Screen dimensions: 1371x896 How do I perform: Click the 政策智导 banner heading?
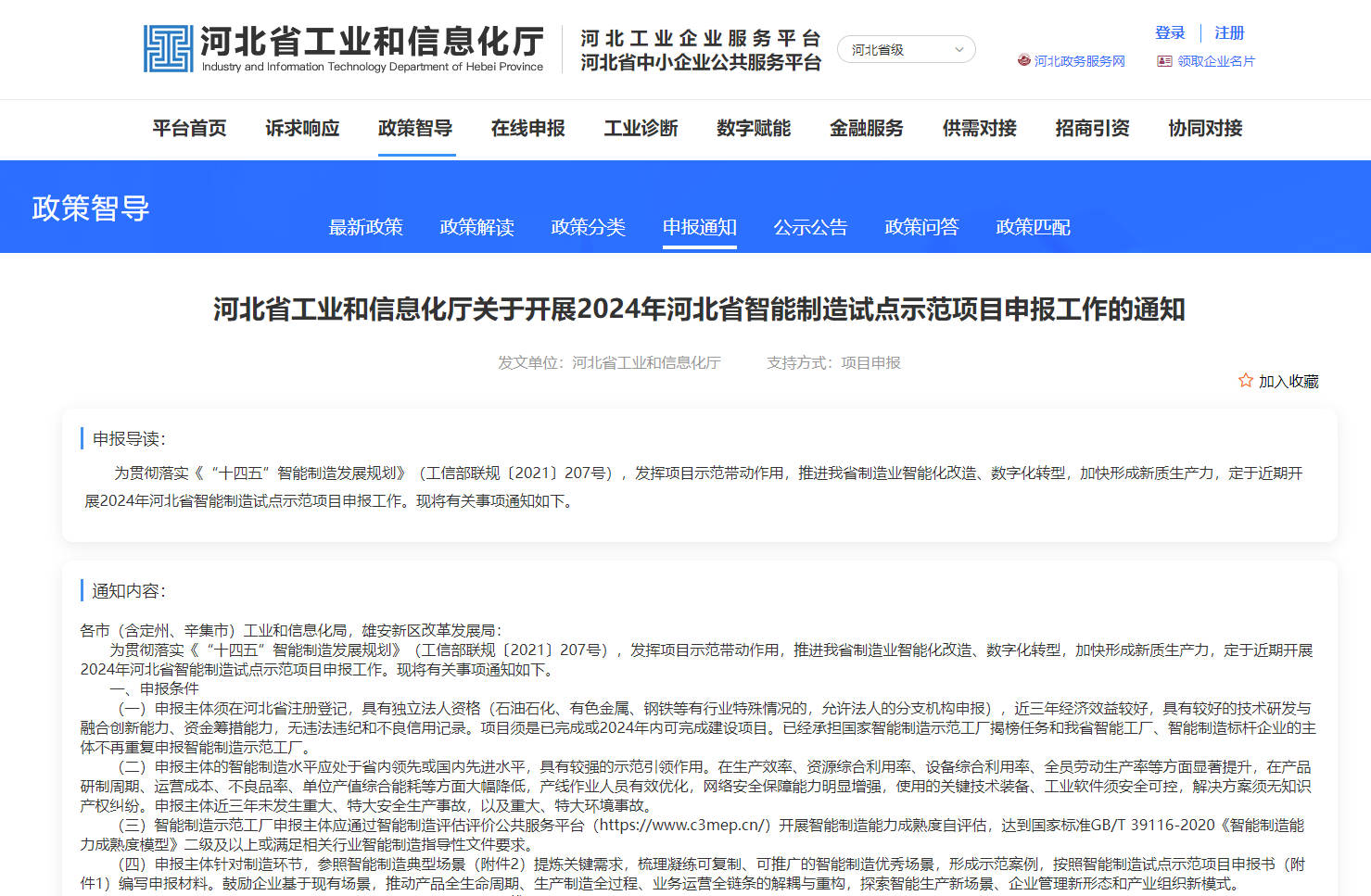click(x=91, y=208)
